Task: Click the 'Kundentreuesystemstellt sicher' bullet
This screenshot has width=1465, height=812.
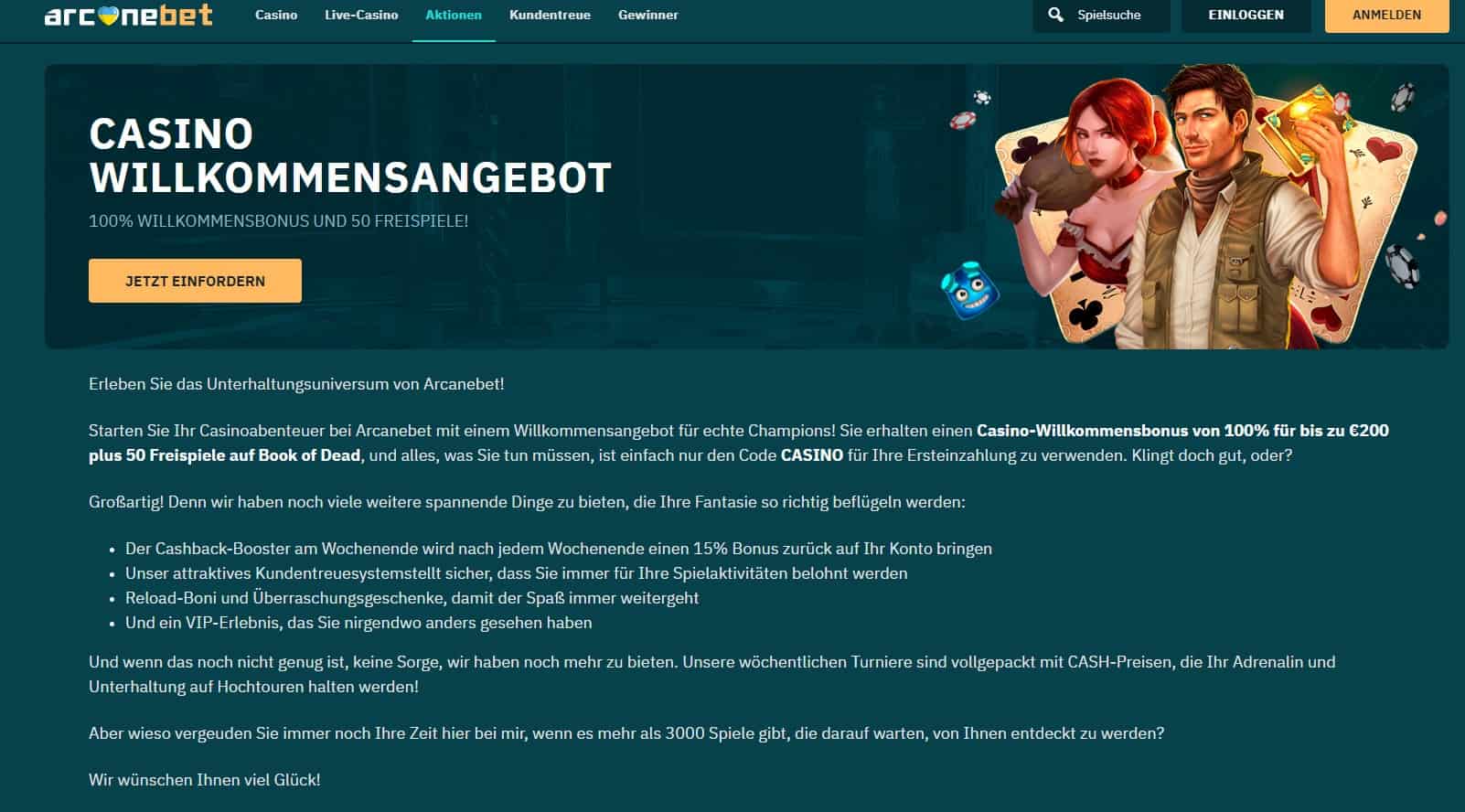Action: coord(517,573)
